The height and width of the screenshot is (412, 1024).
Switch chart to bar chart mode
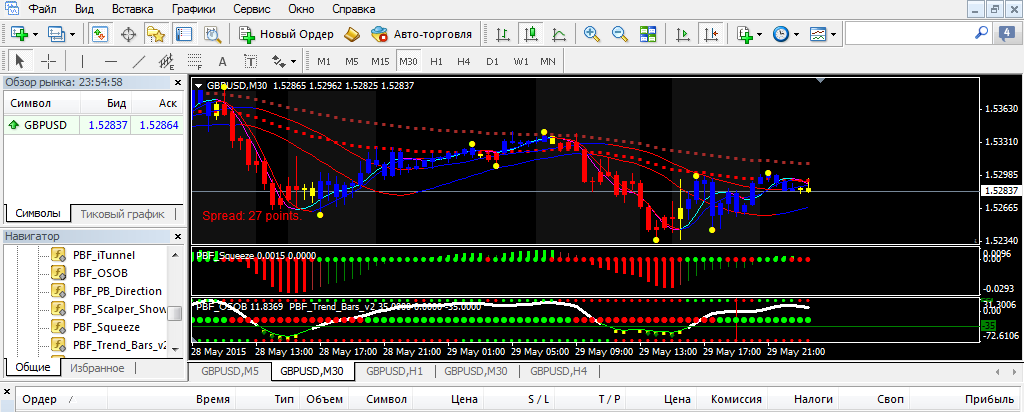tap(503, 33)
